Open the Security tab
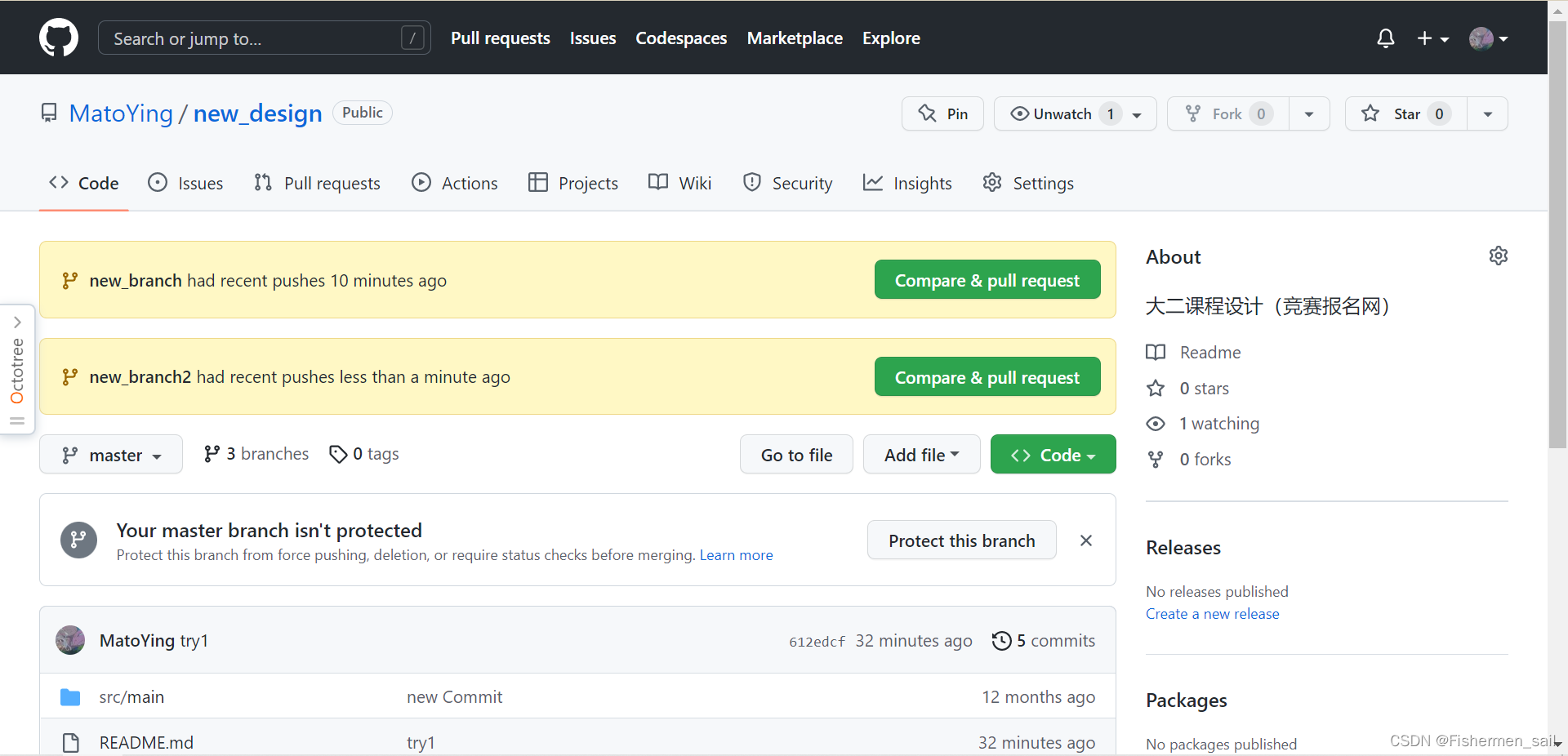Screen dimensions: 1568x756 (788, 183)
